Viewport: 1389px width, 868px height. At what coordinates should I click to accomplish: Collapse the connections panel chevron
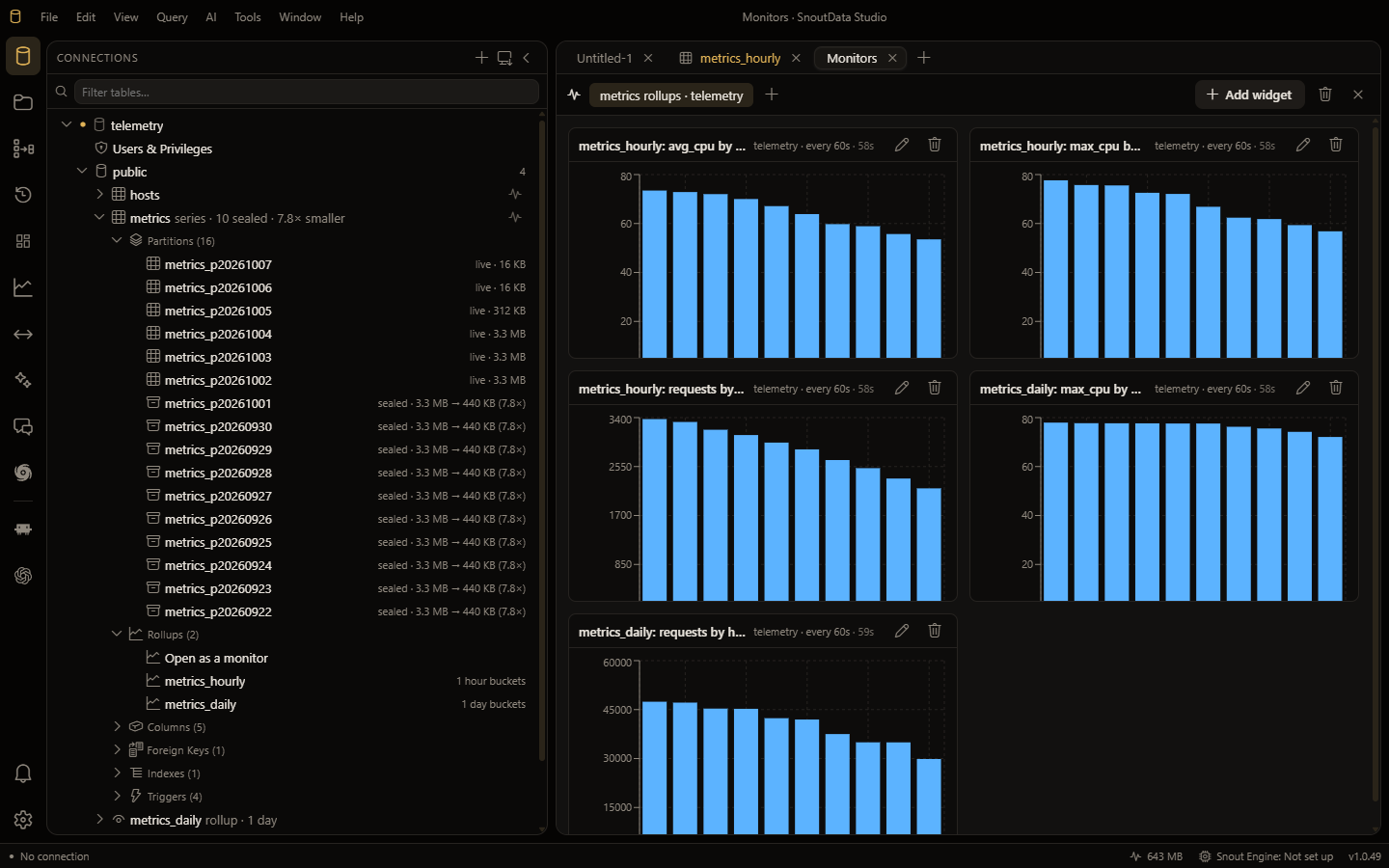click(527, 58)
